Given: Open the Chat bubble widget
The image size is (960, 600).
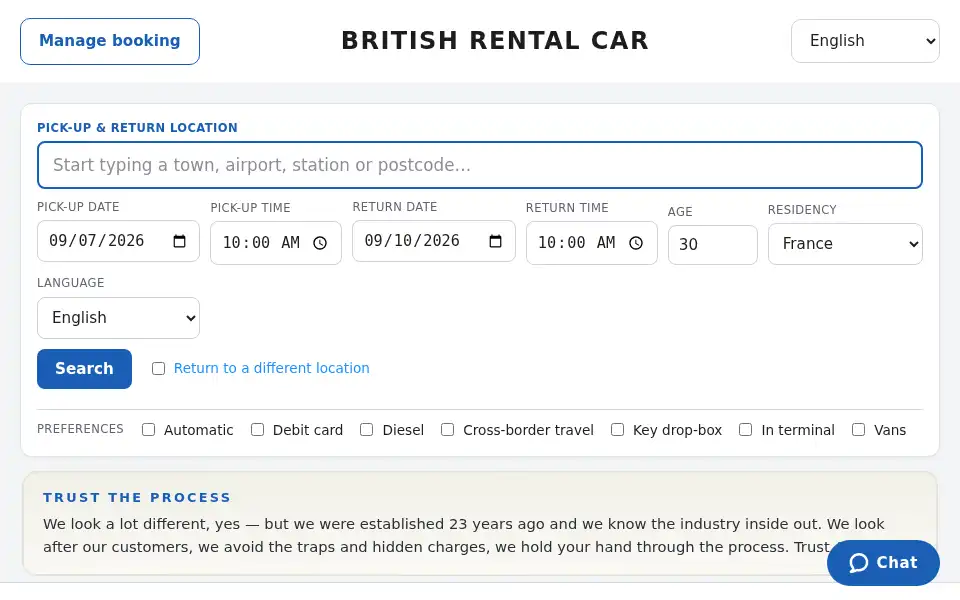Looking at the screenshot, I should 883,563.
